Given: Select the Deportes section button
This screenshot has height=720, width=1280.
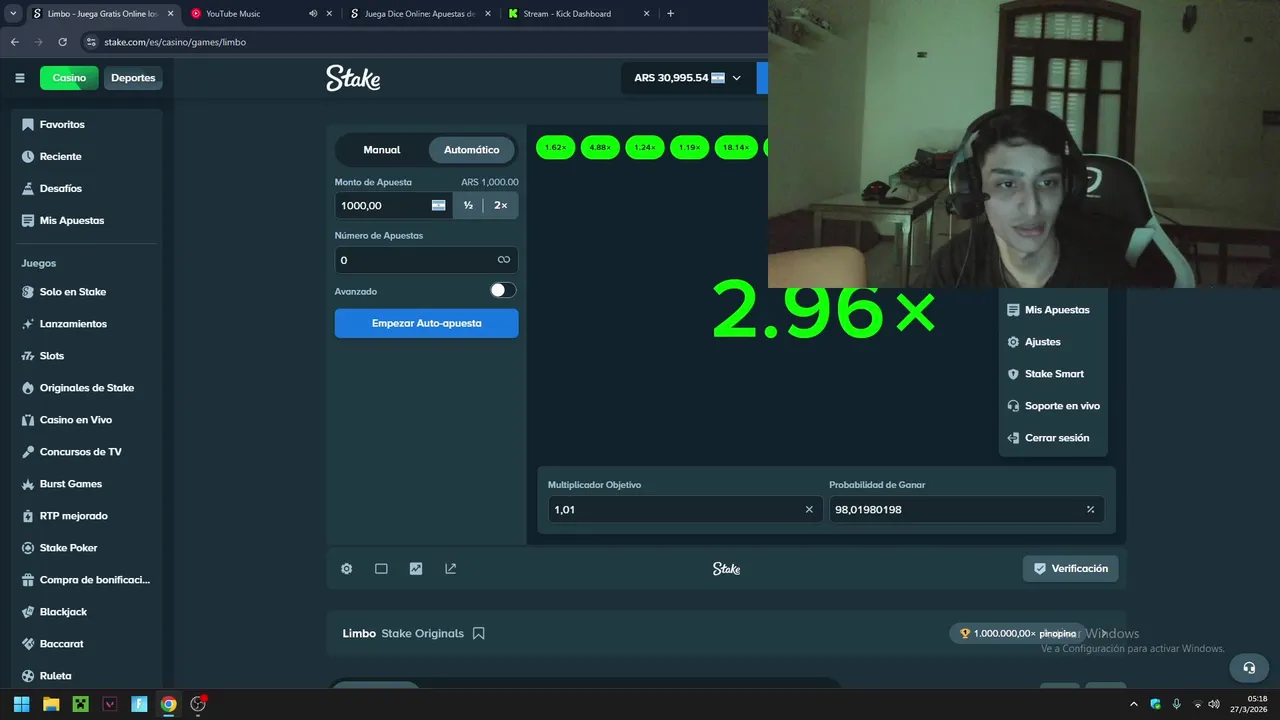Looking at the screenshot, I should tap(133, 78).
